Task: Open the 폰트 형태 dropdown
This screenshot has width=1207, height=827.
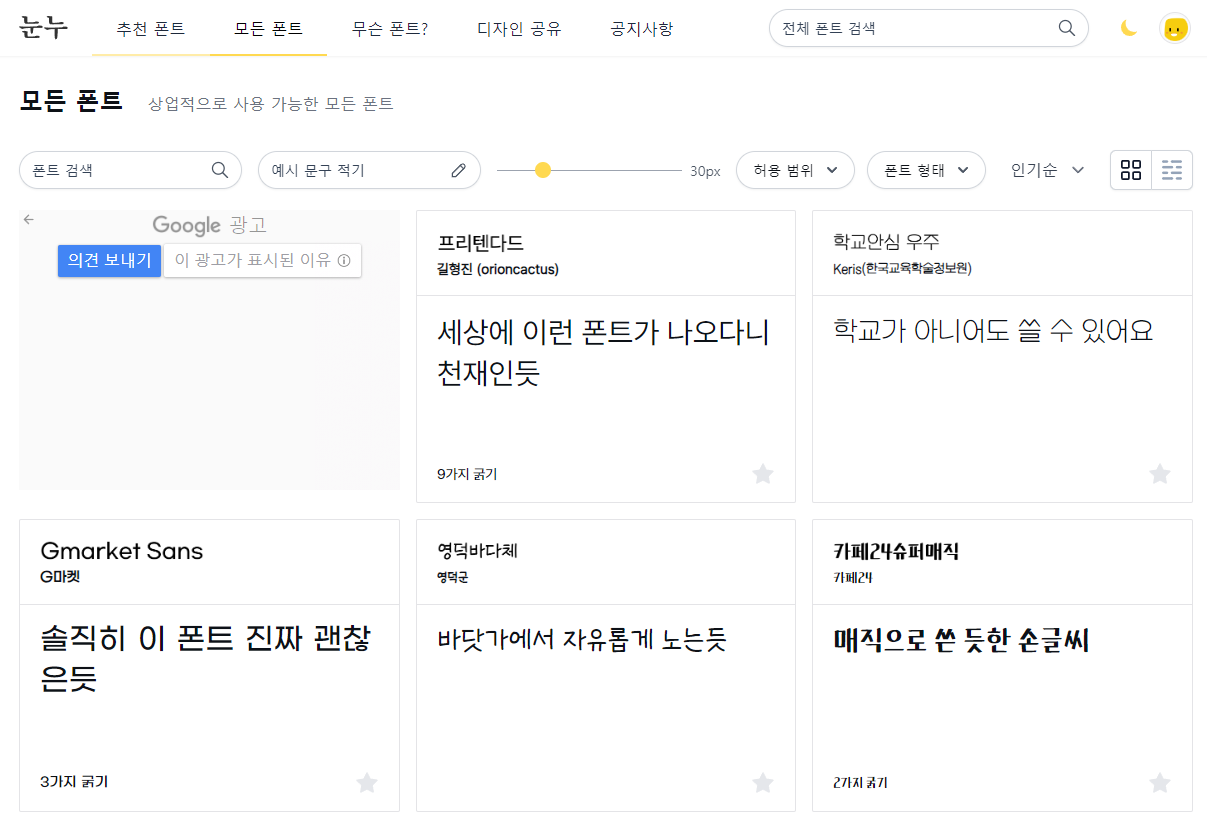Action: [x=926, y=170]
